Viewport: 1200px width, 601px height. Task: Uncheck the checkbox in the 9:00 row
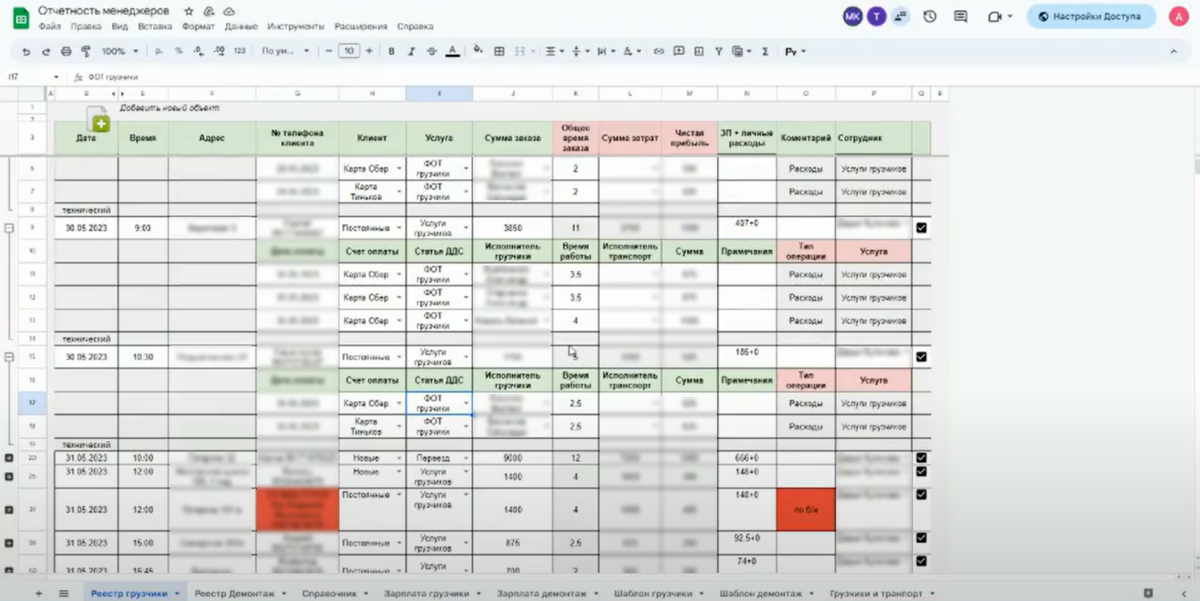(921, 228)
